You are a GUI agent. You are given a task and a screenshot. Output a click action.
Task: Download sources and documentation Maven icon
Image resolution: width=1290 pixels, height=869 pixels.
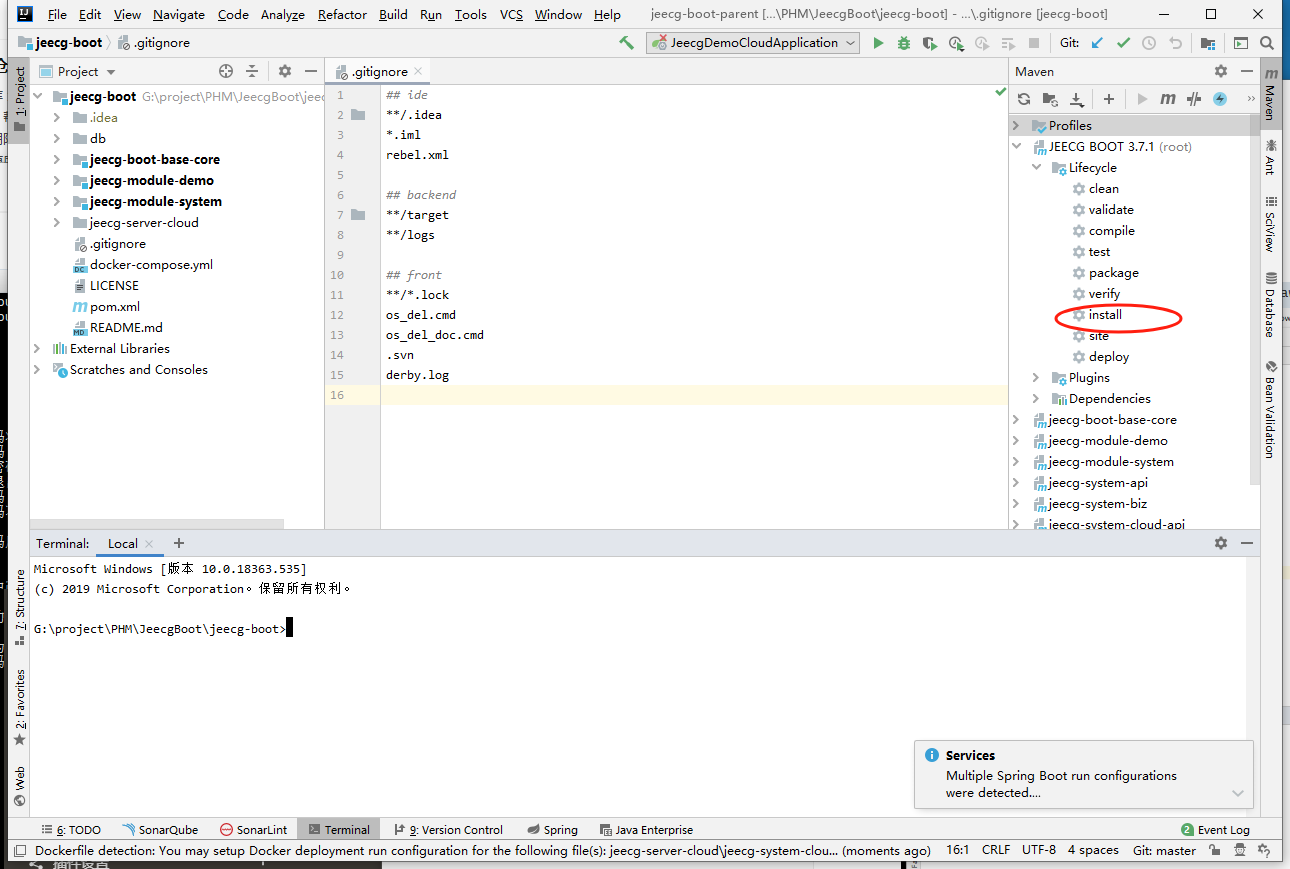(x=1077, y=99)
